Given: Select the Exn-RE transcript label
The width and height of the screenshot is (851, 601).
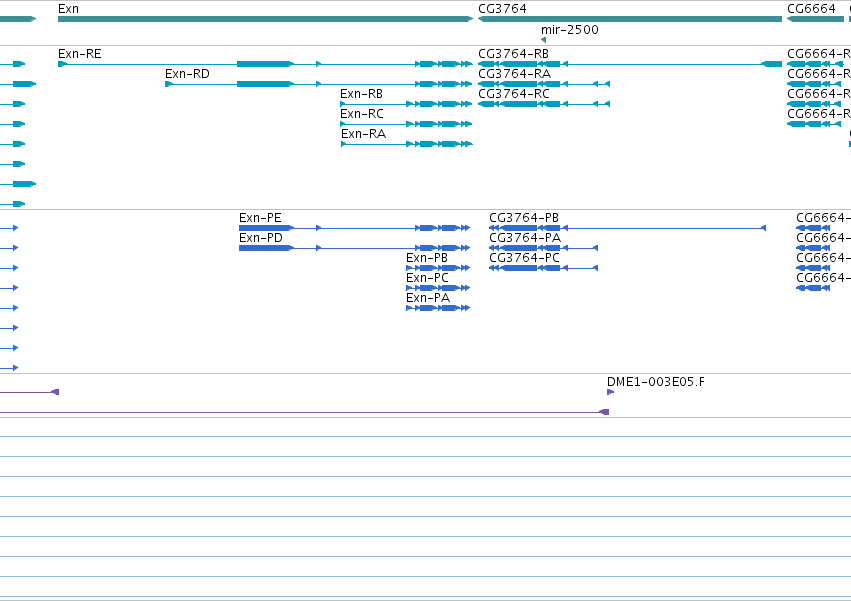Looking at the screenshot, I should tap(80, 54).
